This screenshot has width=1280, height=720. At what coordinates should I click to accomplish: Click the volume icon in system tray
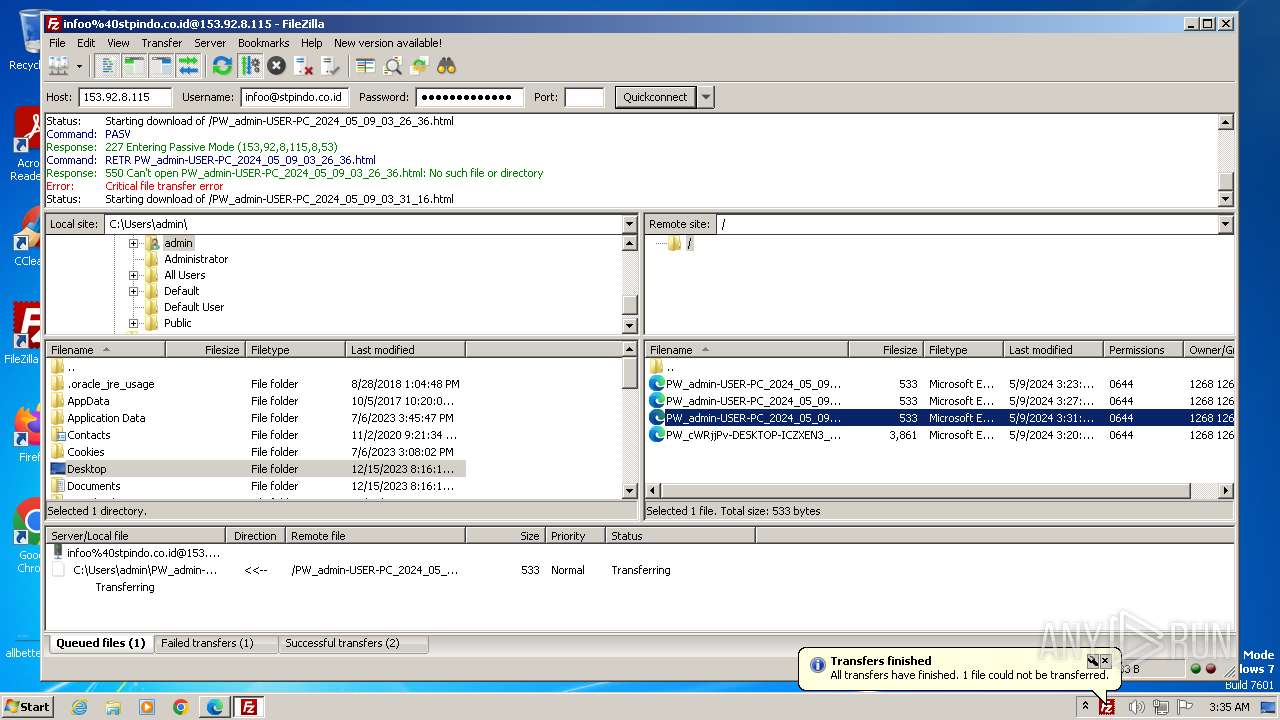pyautogui.click(x=1136, y=707)
